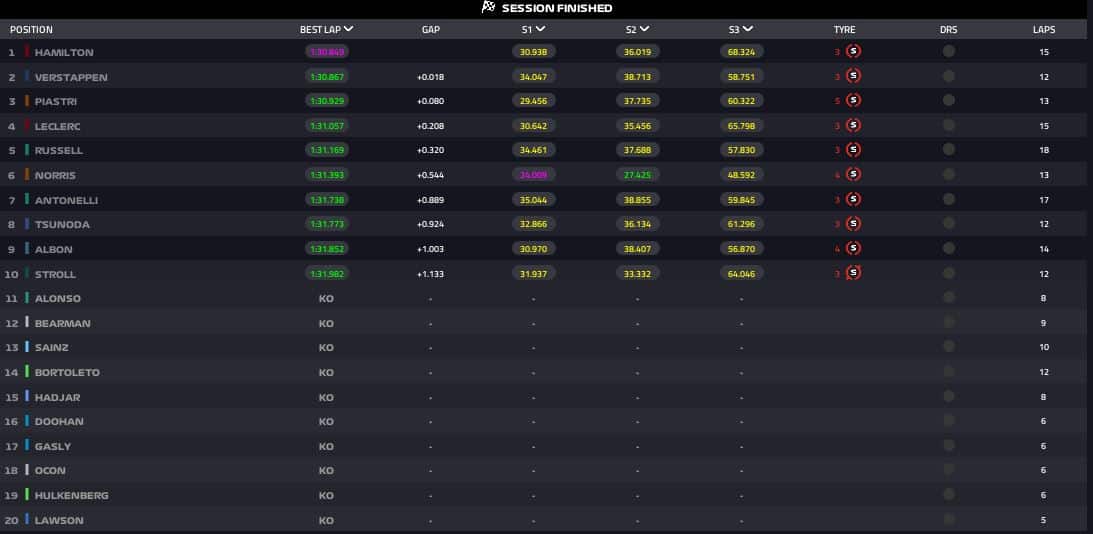The width and height of the screenshot is (1093, 534).
Task: Click the S1 time 29.456 for Piastri
Action: (533, 101)
